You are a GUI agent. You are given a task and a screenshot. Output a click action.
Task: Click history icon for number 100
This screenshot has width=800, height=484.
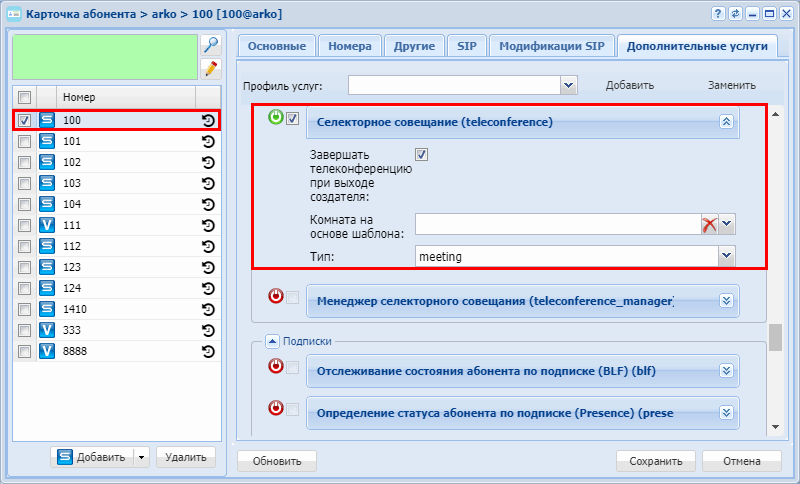(208, 120)
